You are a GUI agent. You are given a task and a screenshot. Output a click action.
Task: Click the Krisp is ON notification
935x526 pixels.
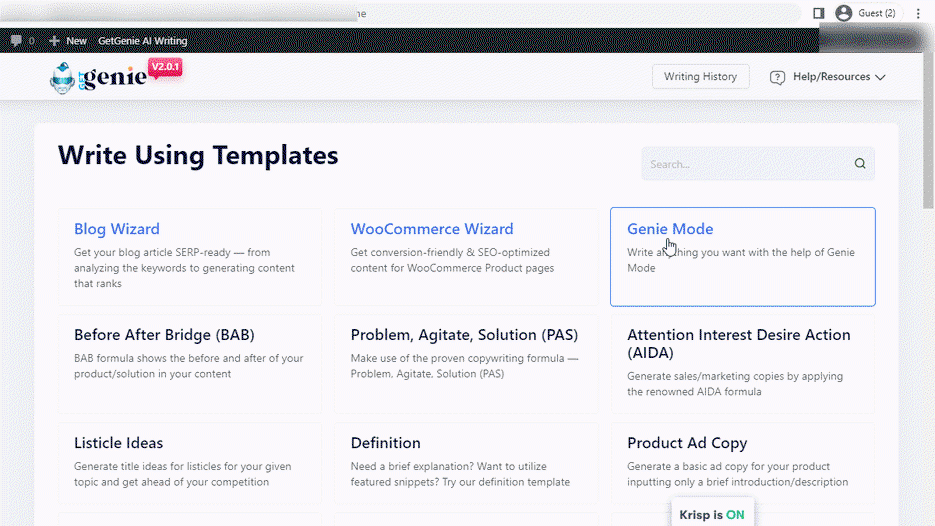(713, 513)
